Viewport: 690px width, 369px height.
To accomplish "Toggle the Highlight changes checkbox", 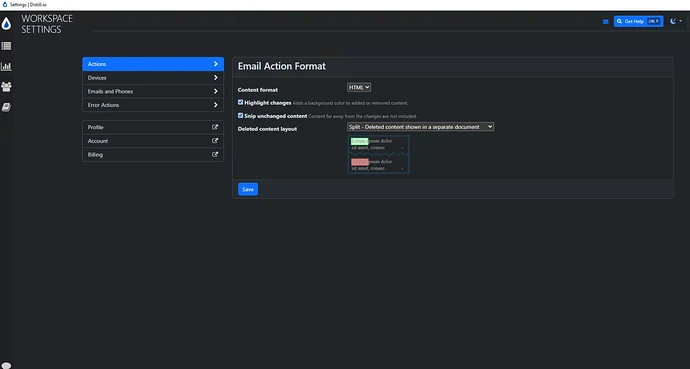I will [240, 102].
